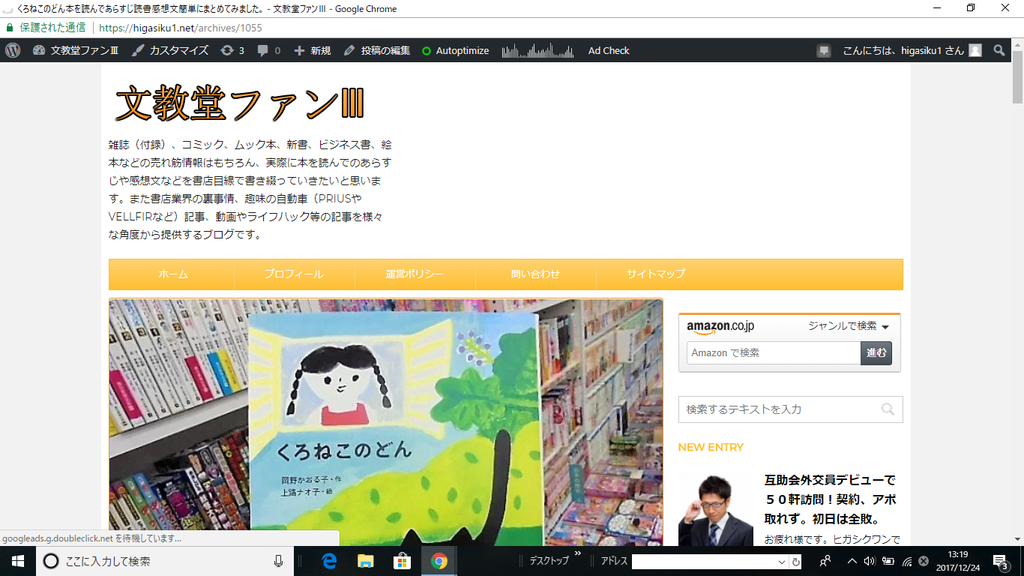Click the taskbar アドレス input field

click(704, 562)
